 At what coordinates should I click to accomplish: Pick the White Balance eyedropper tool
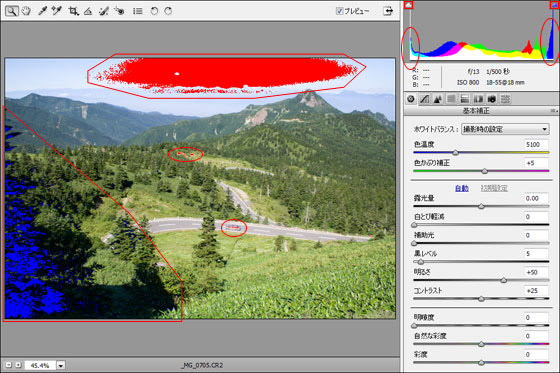[42, 11]
